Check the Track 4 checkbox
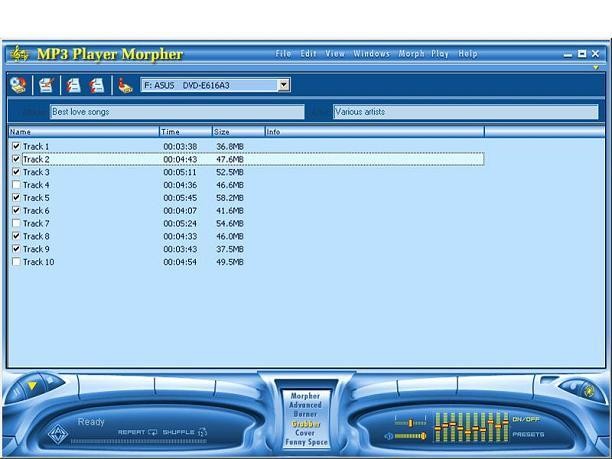 point(16,185)
